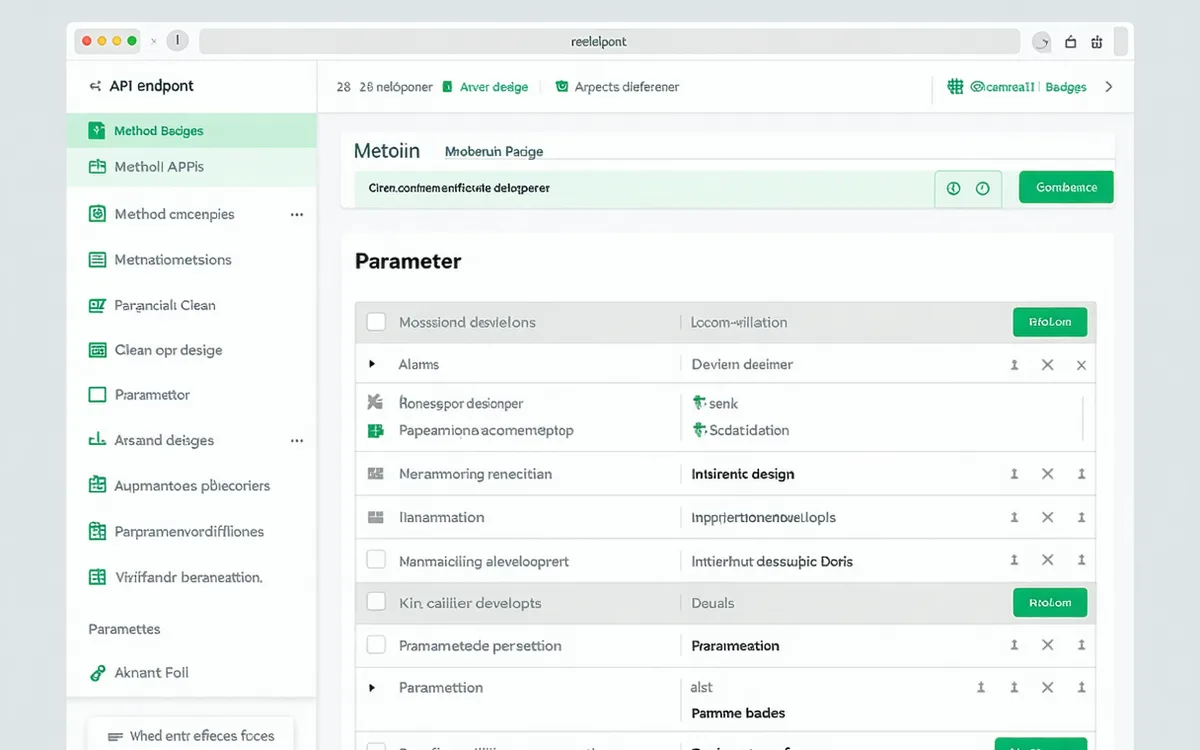Click the first circular icon beside Gombence
The height and width of the screenshot is (750, 1200).
(x=953, y=188)
